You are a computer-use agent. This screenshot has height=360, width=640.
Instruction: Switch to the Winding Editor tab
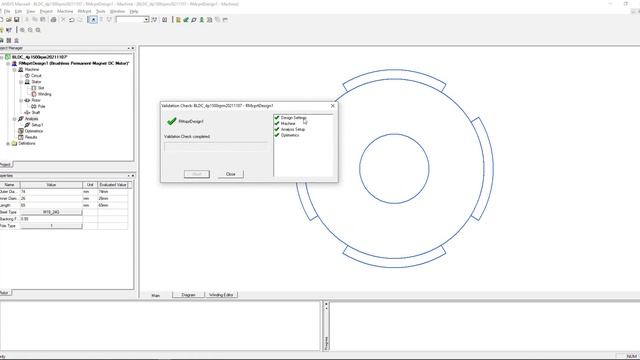pos(221,295)
